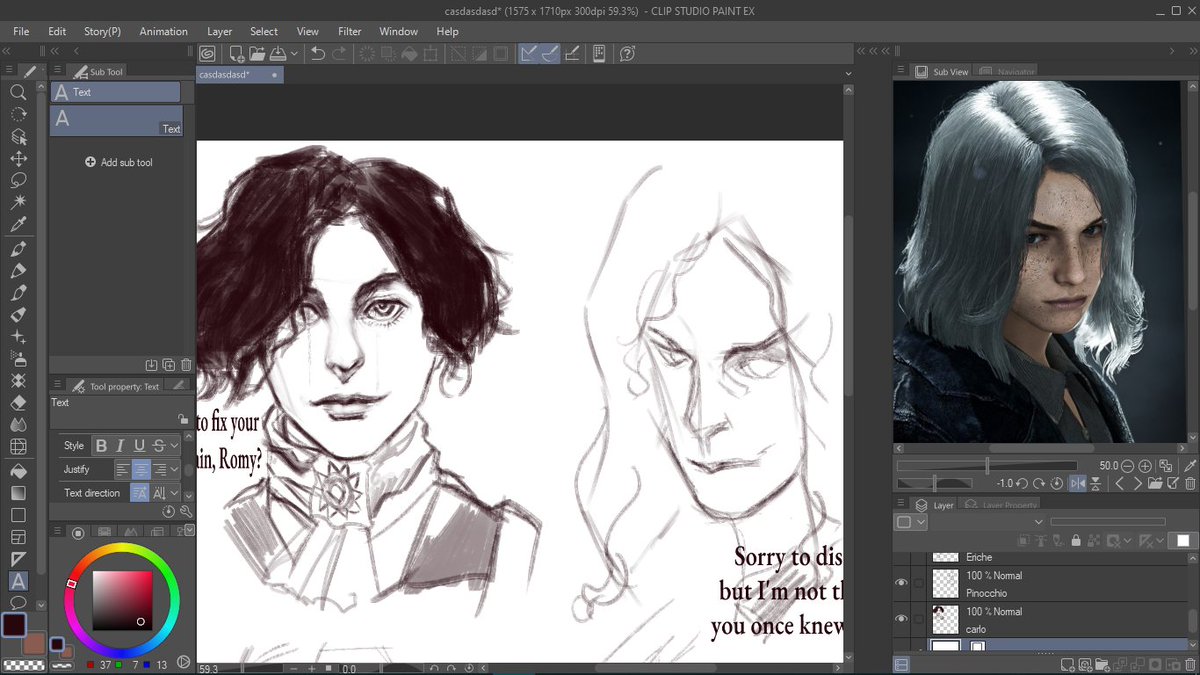Toggle Bold text style
The width and height of the screenshot is (1200, 675).
[x=100, y=446]
